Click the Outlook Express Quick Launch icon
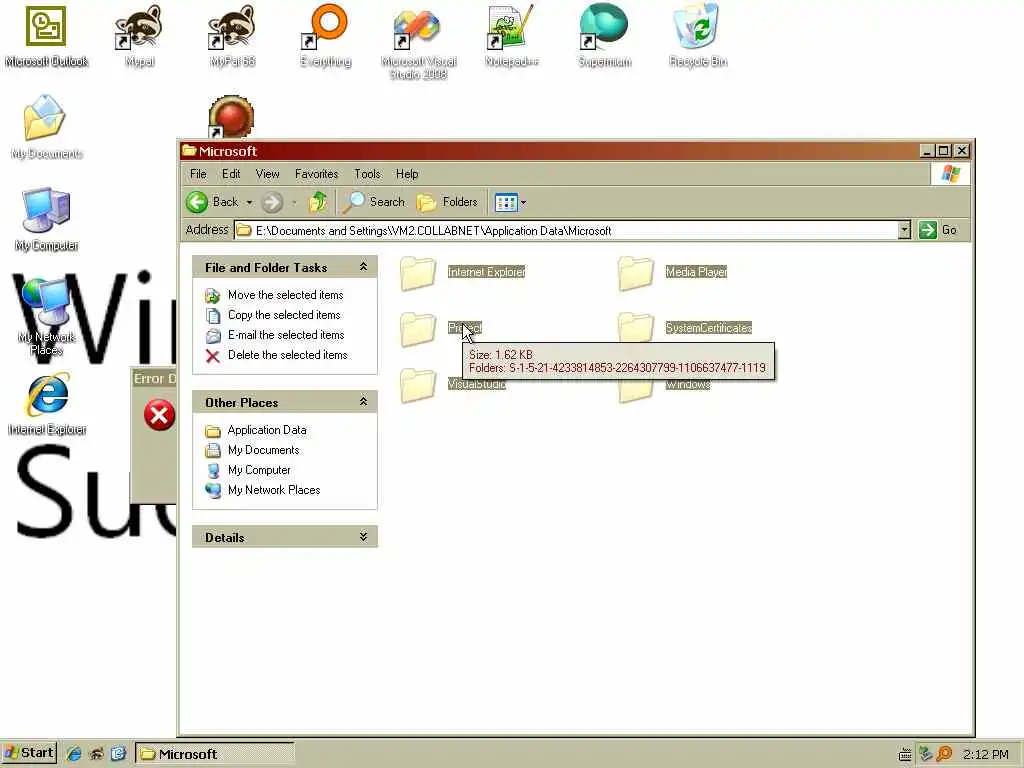1024x768 pixels. (118, 754)
